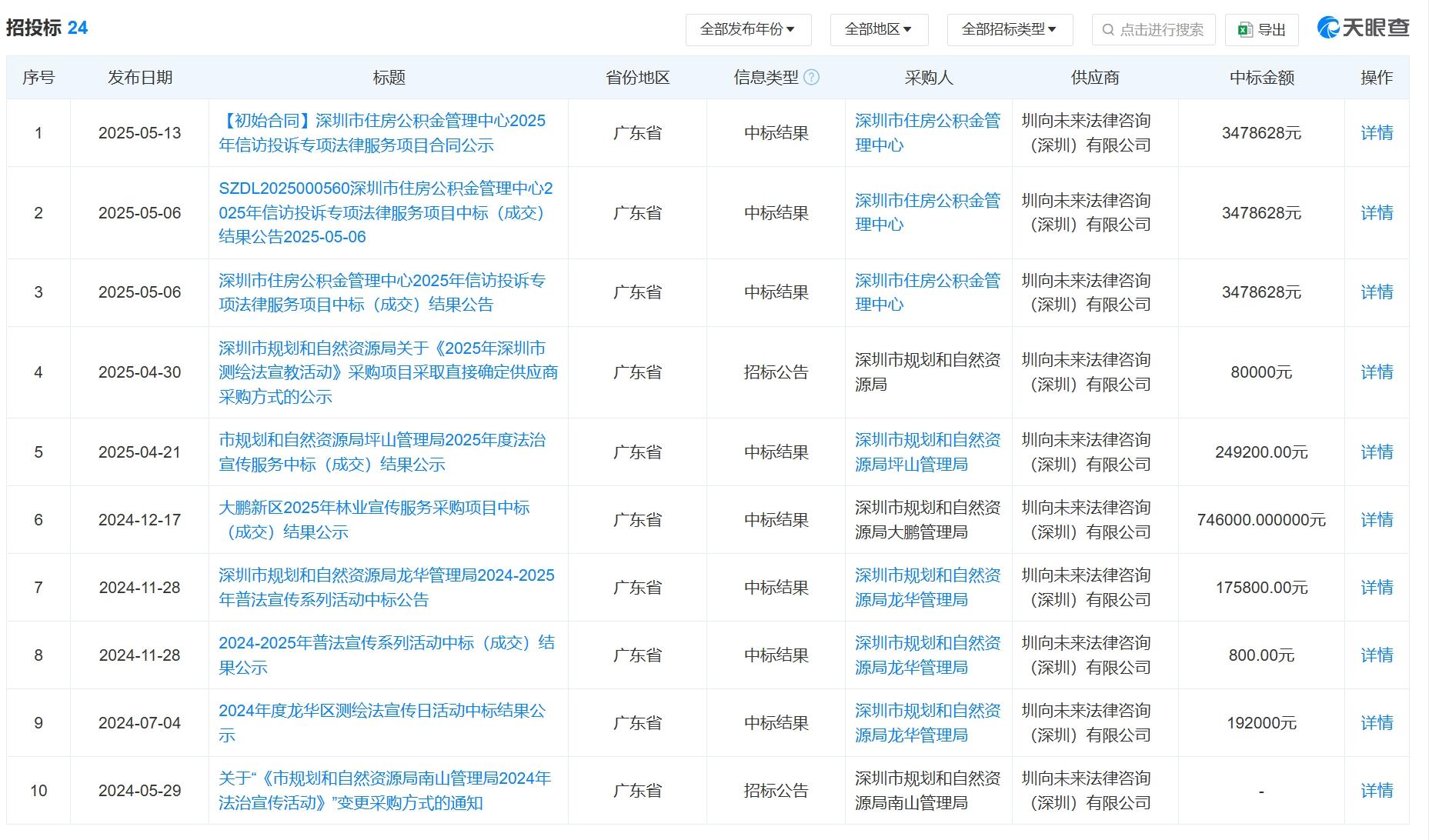Click purchaser 深圳市住房公积金管理中心 in row 2
Screen dimensions: 1429x840
[927, 212]
